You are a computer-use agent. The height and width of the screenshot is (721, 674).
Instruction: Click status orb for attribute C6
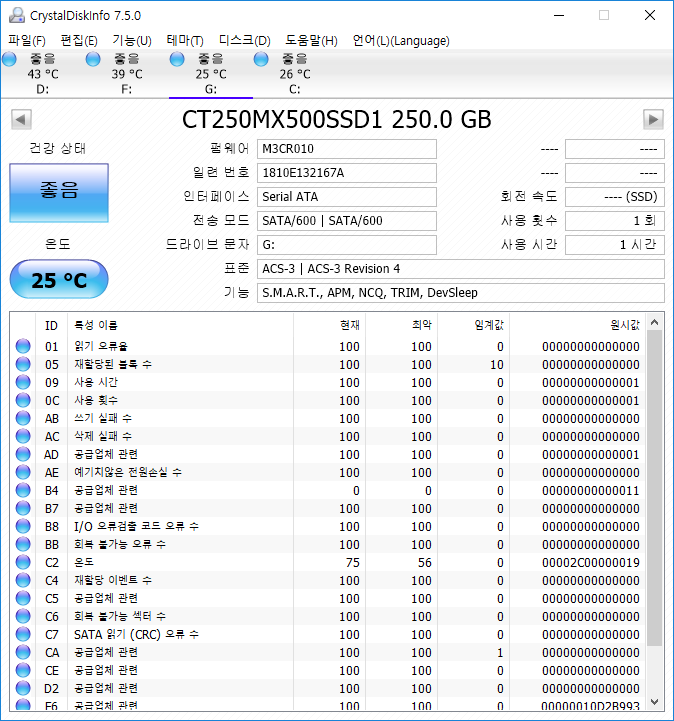click(x=23, y=616)
